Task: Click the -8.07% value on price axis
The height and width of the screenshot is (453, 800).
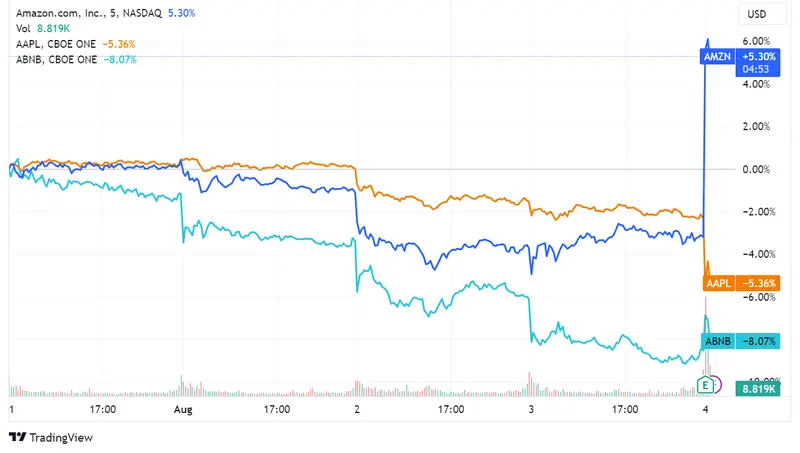Action: (756, 341)
